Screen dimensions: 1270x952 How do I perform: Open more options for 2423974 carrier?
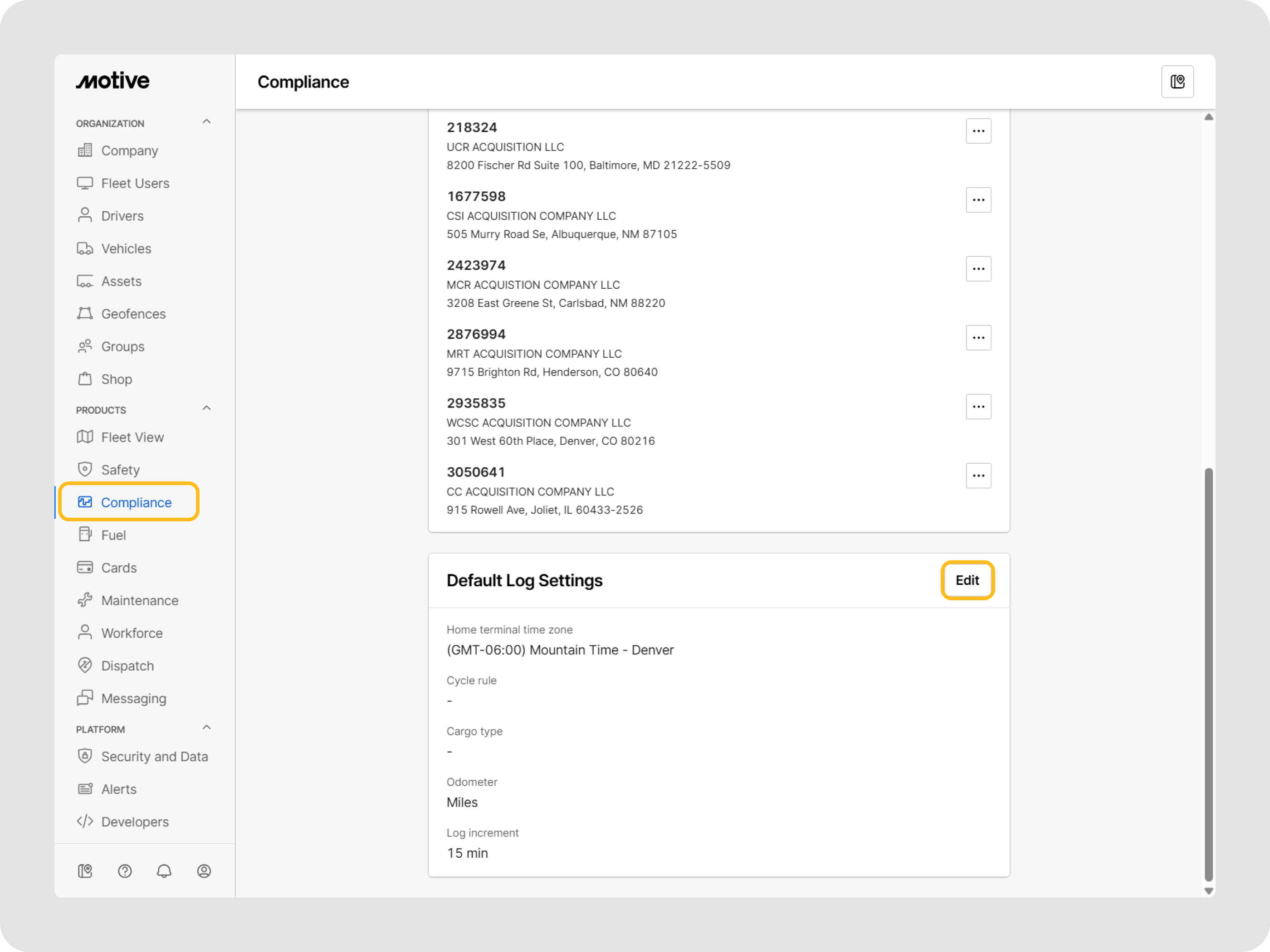(x=978, y=269)
